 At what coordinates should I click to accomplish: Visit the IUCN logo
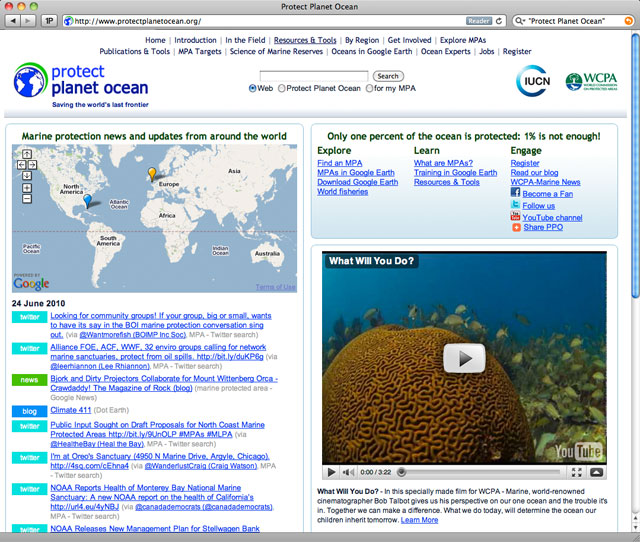pyautogui.click(x=533, y=81)
